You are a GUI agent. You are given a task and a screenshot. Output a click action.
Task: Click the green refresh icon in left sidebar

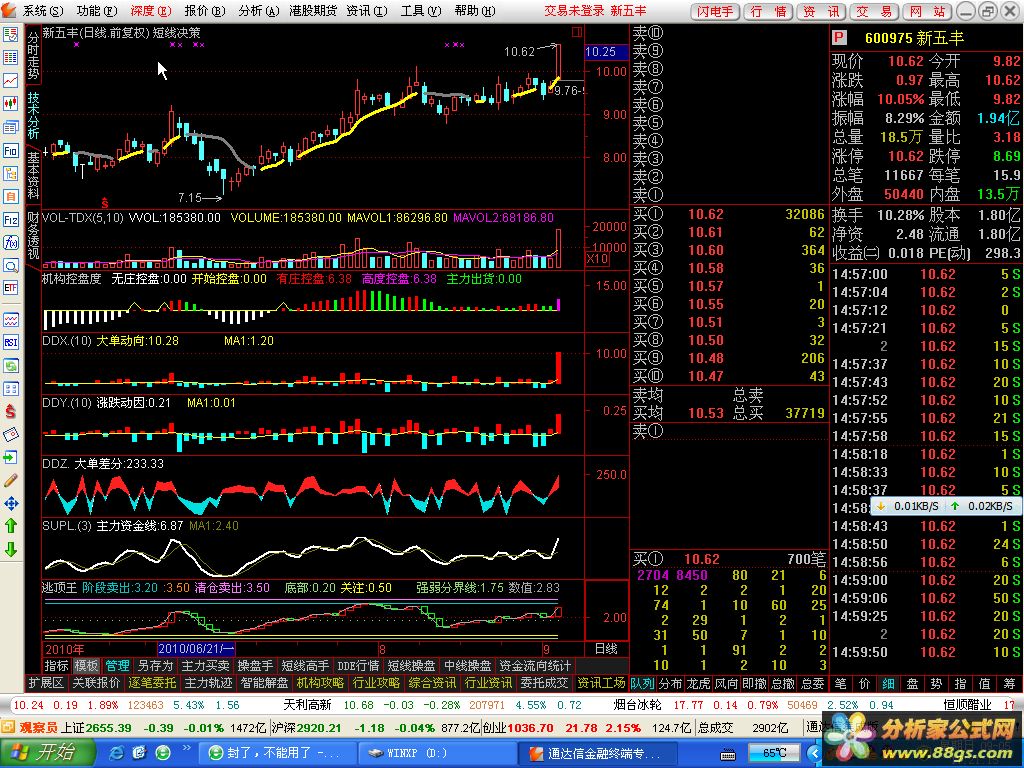click(10, 366)
